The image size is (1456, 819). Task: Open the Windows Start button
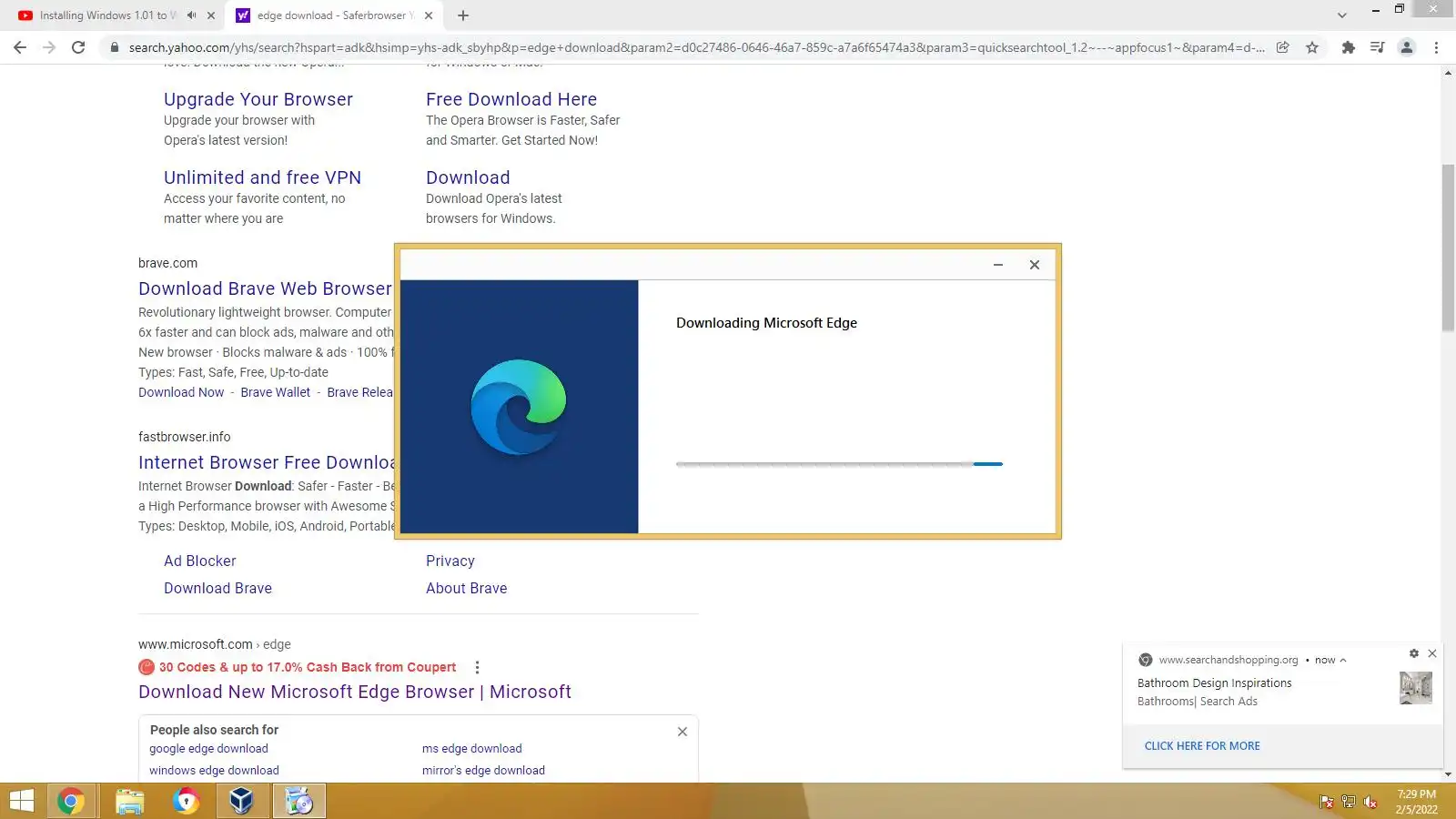[21, 801]
